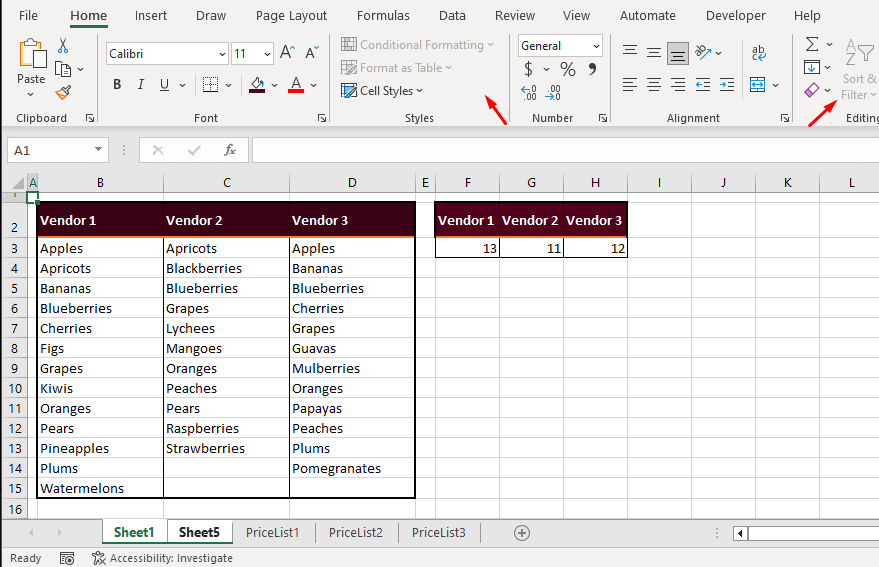Toggle Center horizontal alignment

[654, 85]
